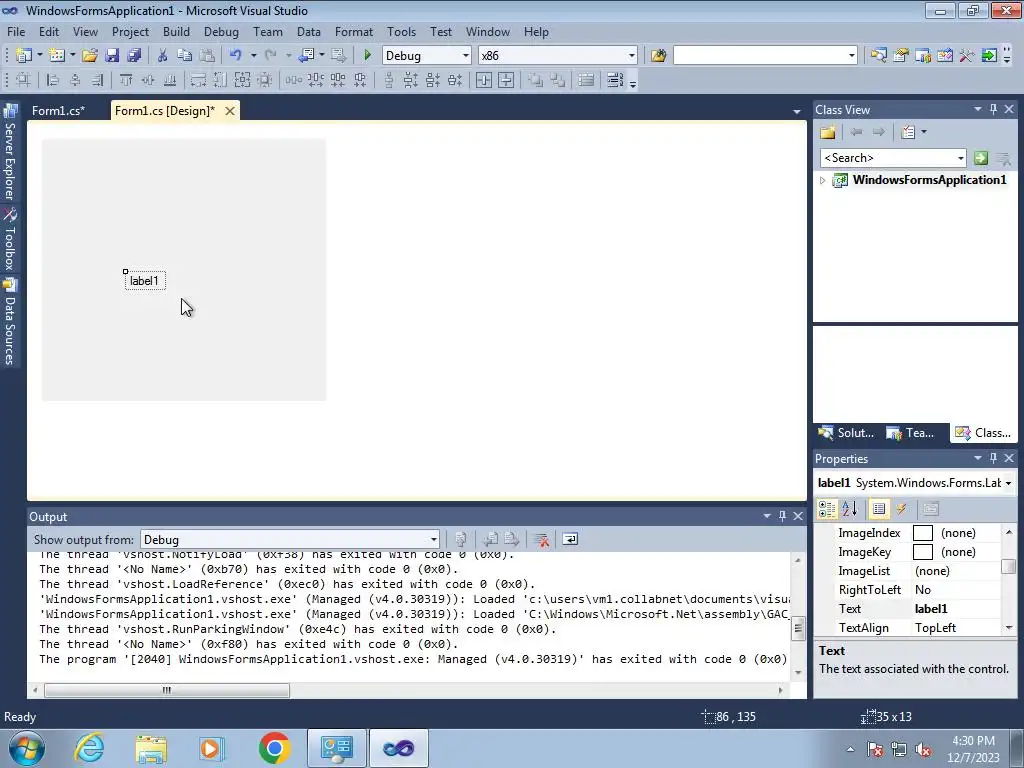Open the label1 object selector dropdown
Image resolution: width=1024 pixels, height=768 pixels.
click(x=1008, y=483)
